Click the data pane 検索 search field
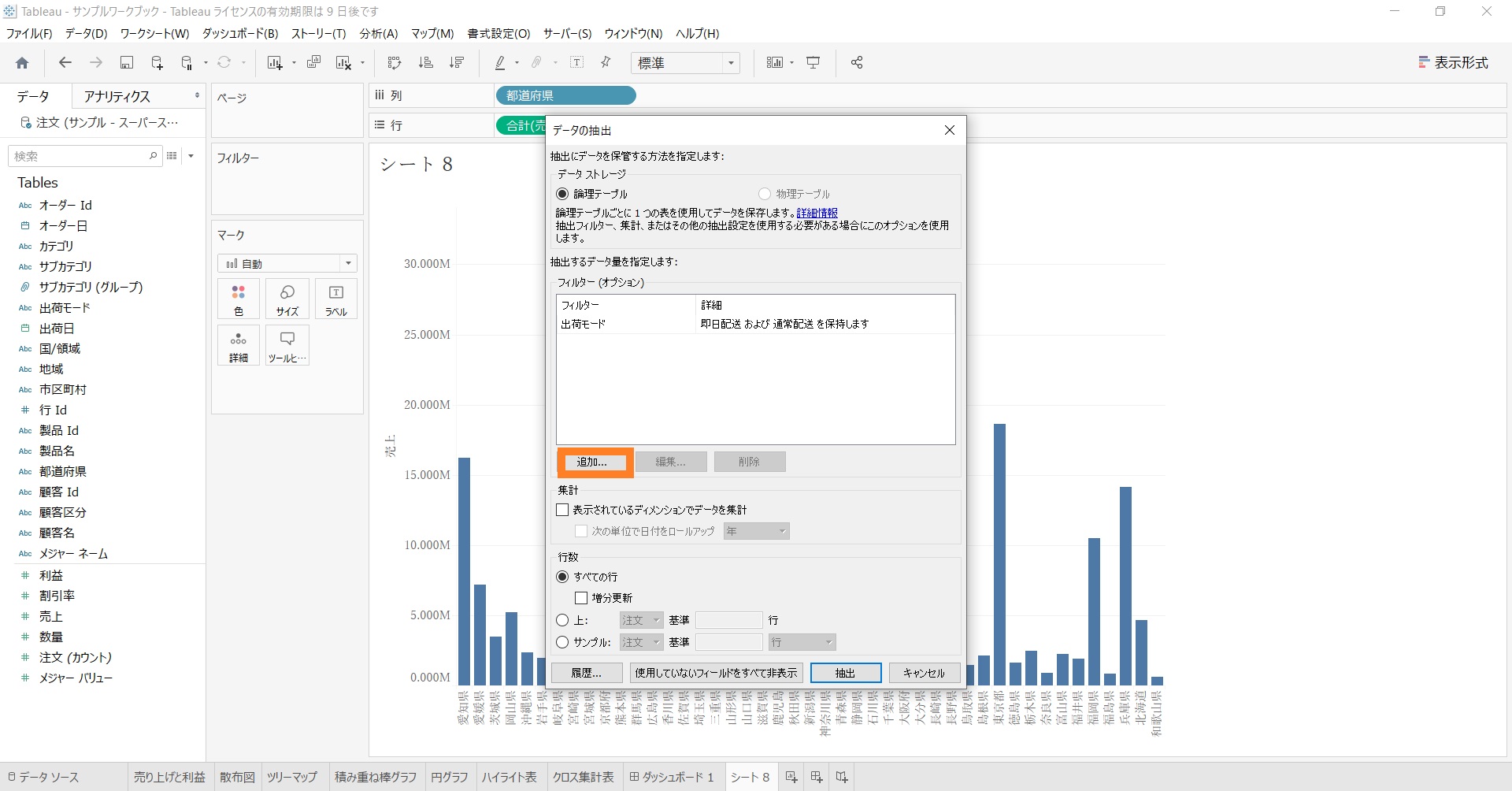 click(x=85, y=156)
